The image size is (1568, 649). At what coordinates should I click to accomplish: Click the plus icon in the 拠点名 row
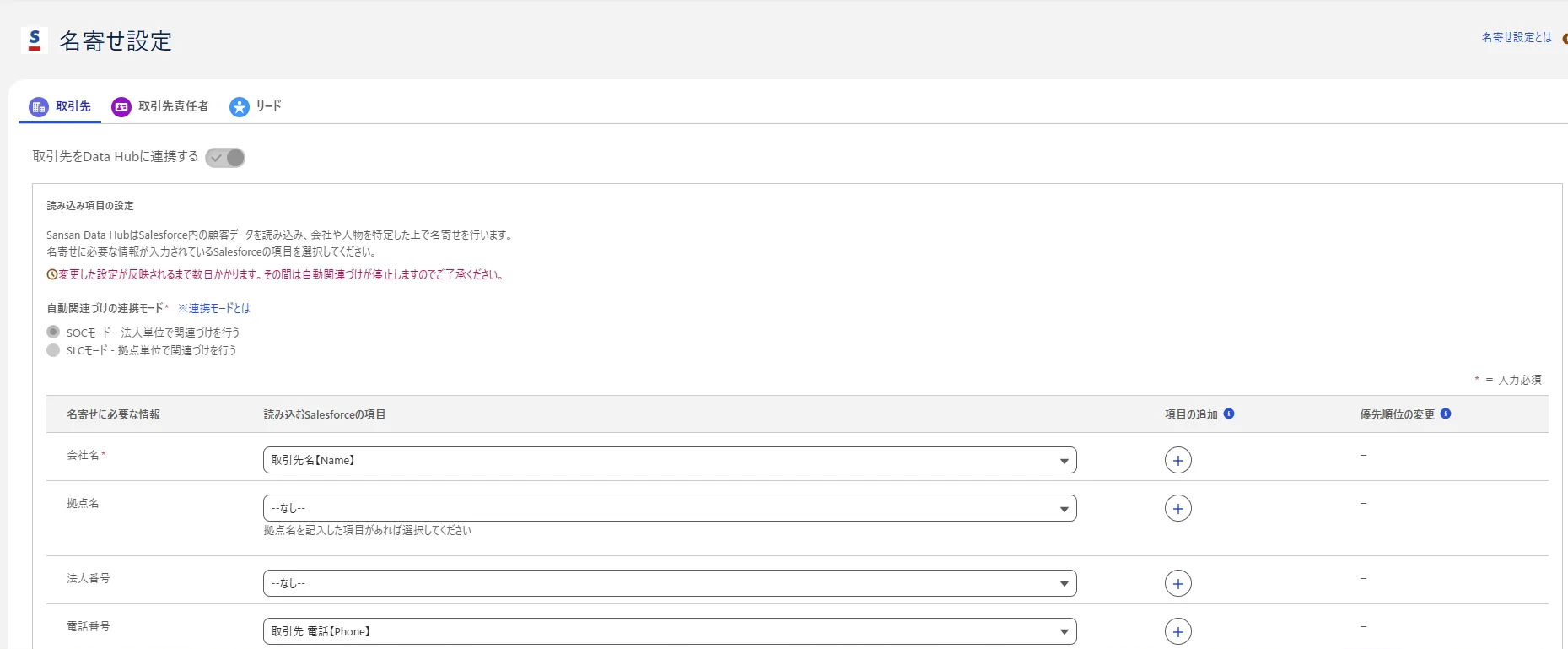(x=1178, y=508)
